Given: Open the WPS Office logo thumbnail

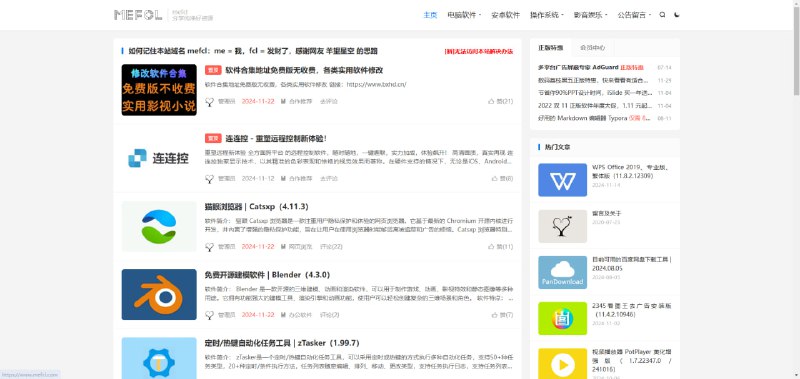Looking at the screenshot, I should pos(562,180).
